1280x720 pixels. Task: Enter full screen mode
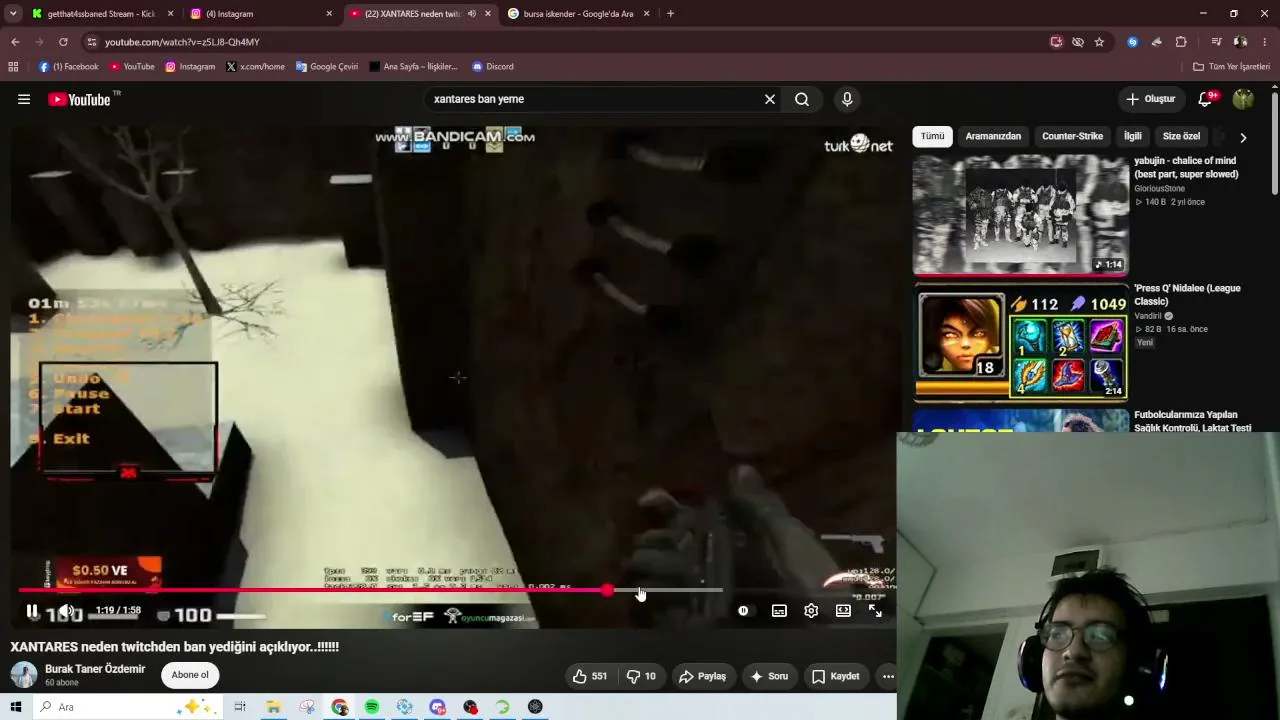875,611
